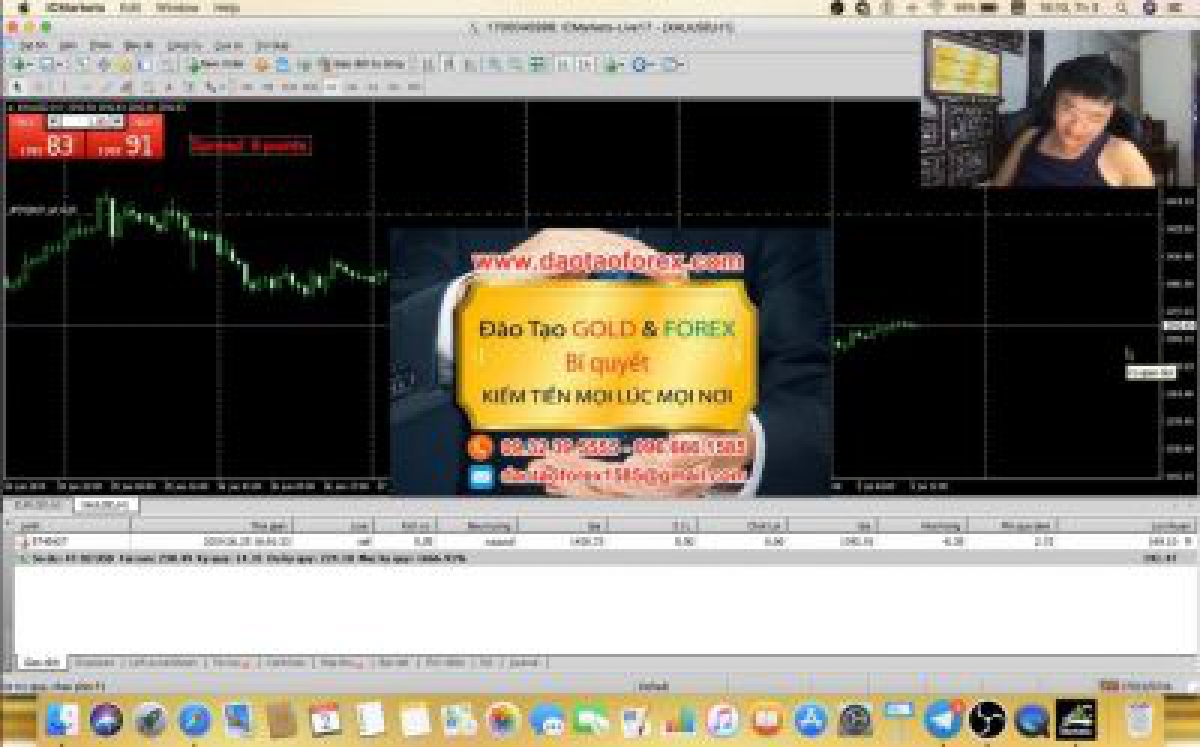This screenshot has width=1200, height=747.
Task: Open iTunes from the Dock
Action: pos(722,719)
